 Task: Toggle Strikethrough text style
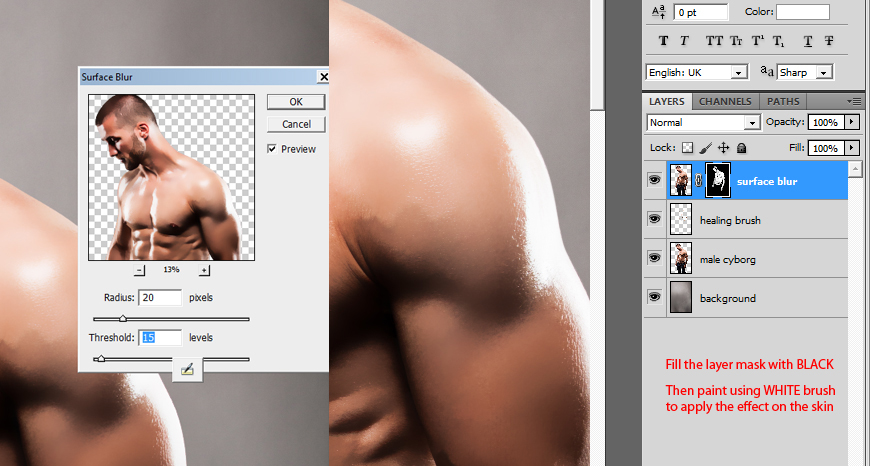tap(829, 40)
